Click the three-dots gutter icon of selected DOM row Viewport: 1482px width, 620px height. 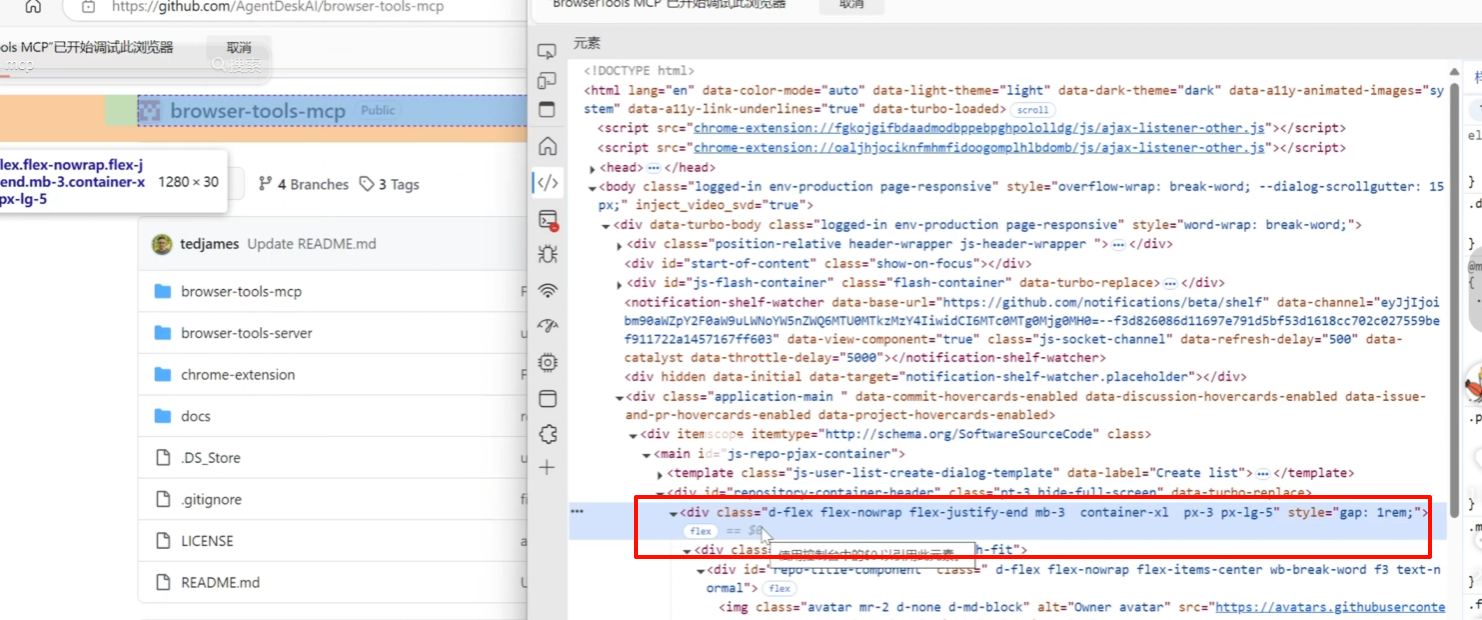(x=577, y=511)
